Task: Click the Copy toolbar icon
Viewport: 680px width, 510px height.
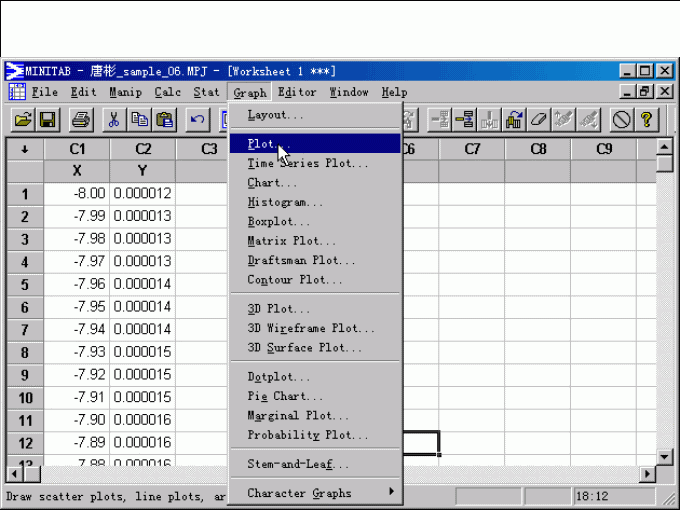Action: 140,120
